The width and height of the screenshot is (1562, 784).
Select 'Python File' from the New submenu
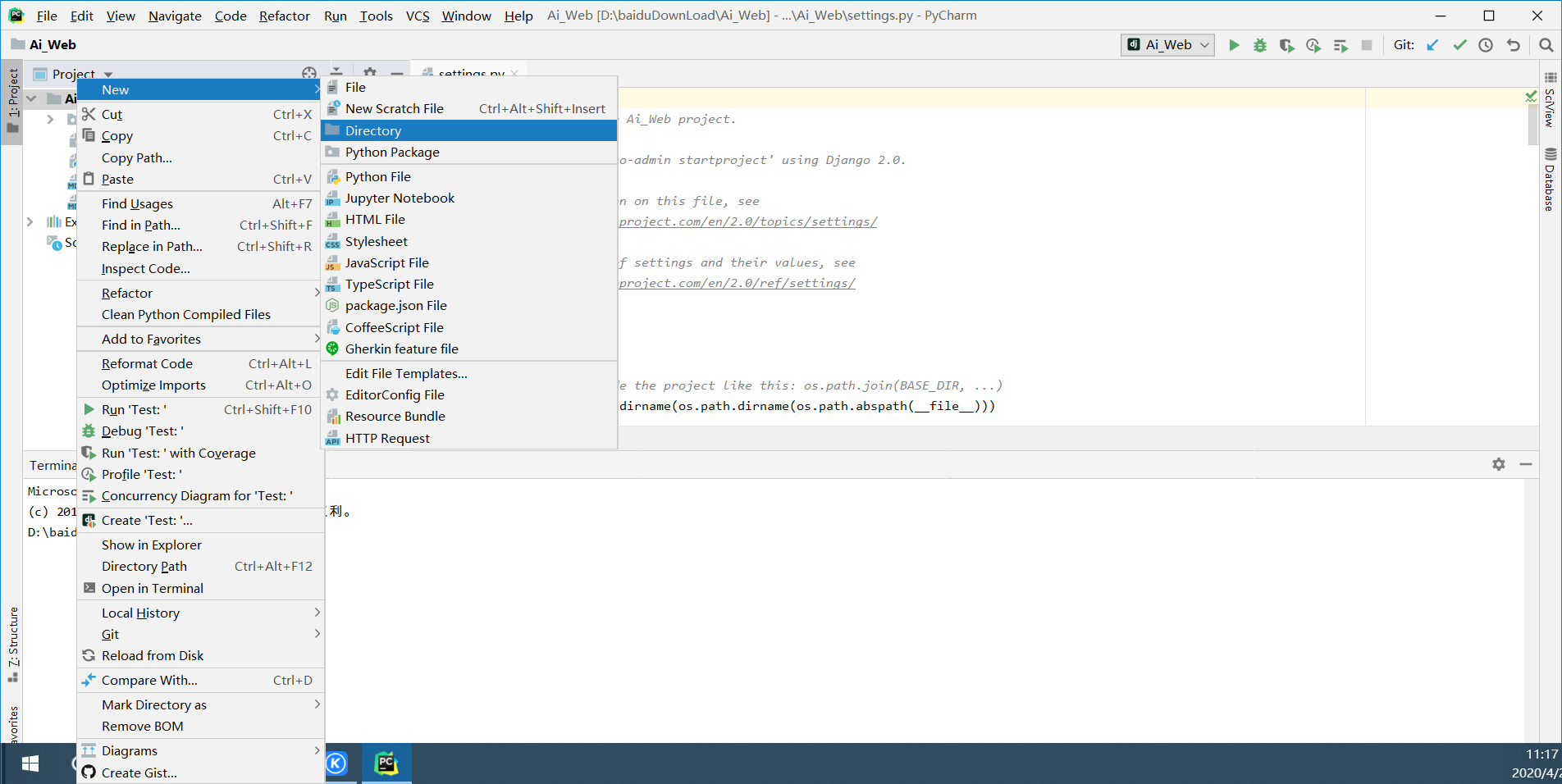click(x=377, y=175)
